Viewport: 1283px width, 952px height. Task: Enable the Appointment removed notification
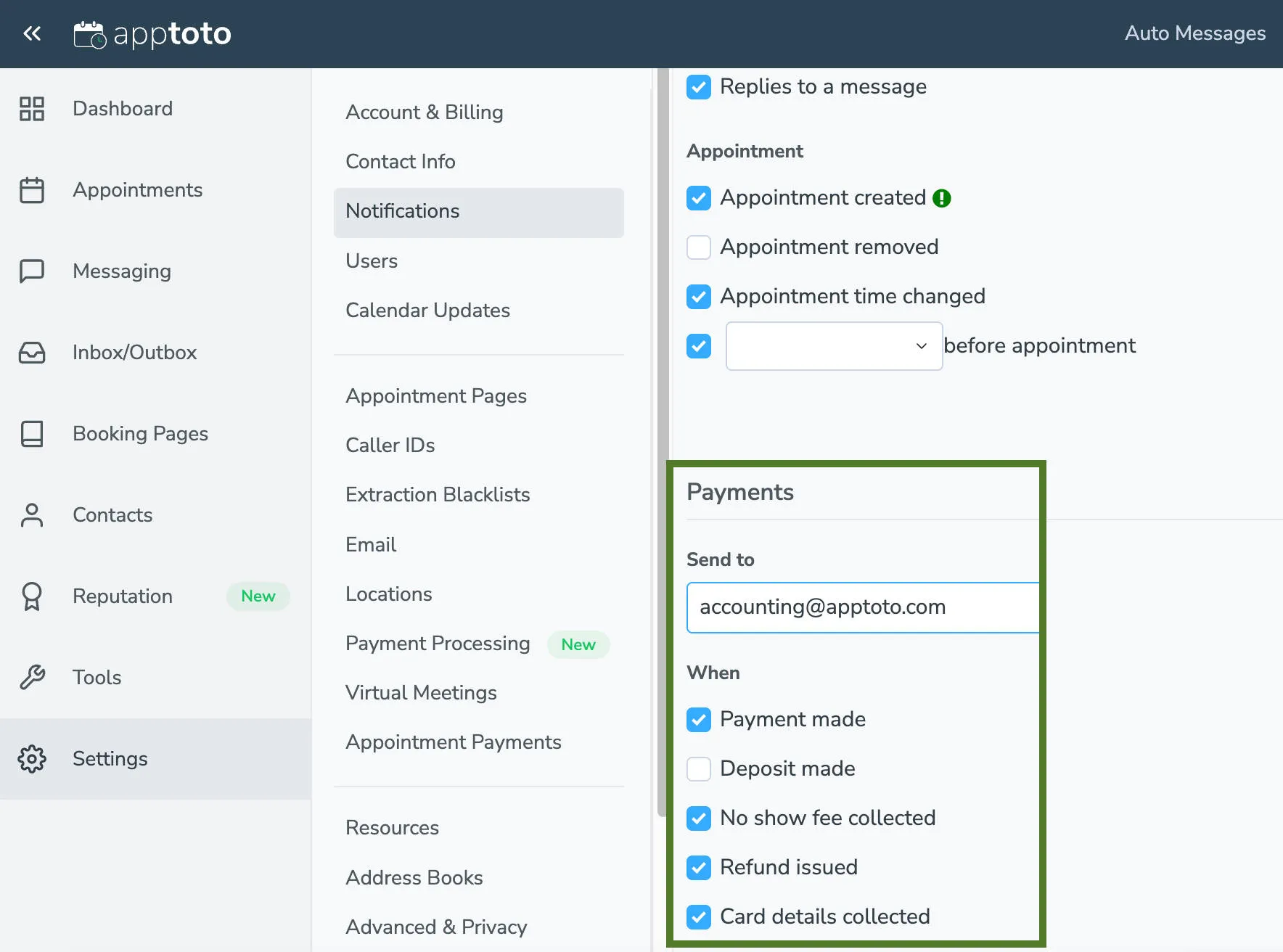click(698, 247)
